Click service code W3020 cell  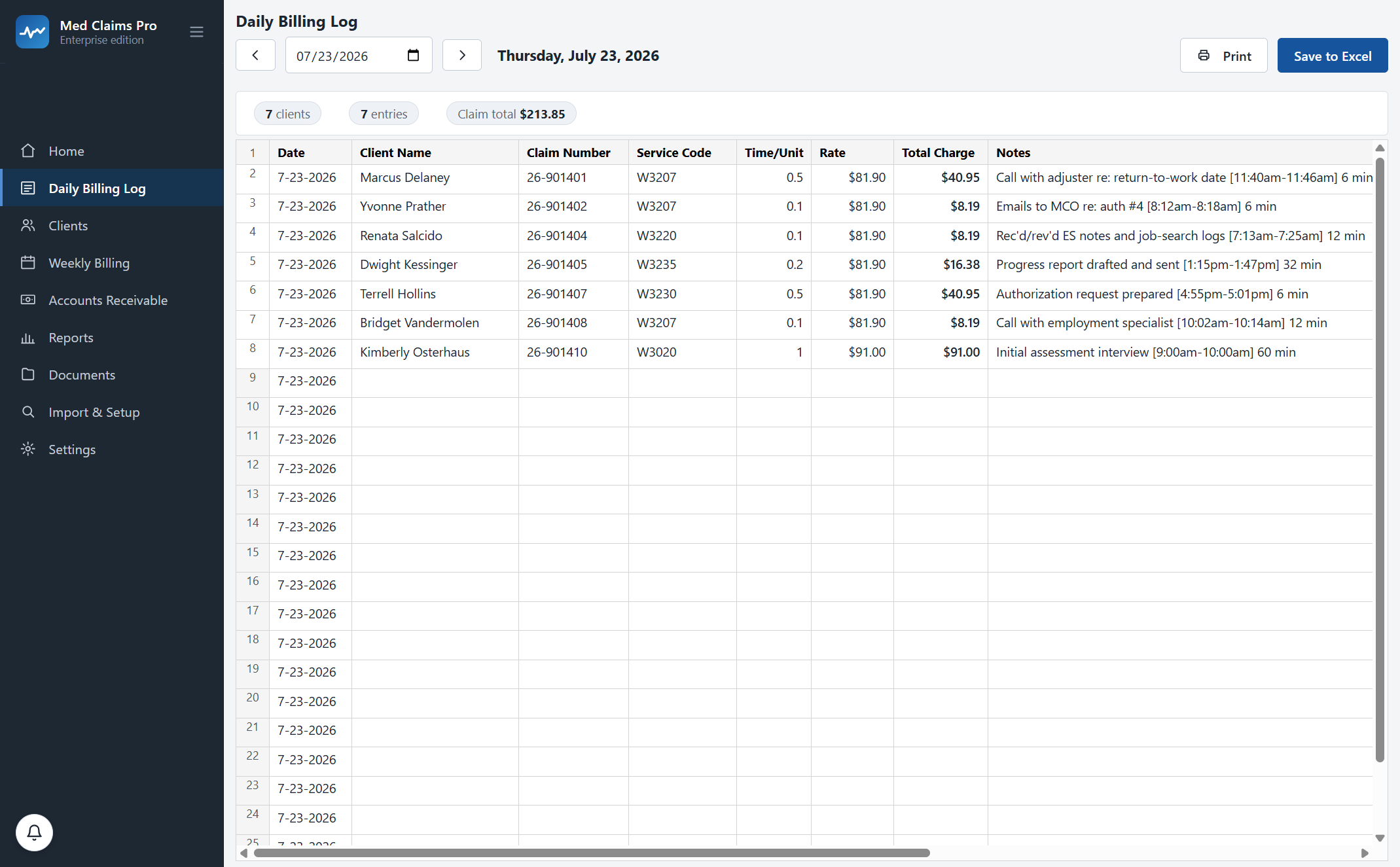click(683, 353)
